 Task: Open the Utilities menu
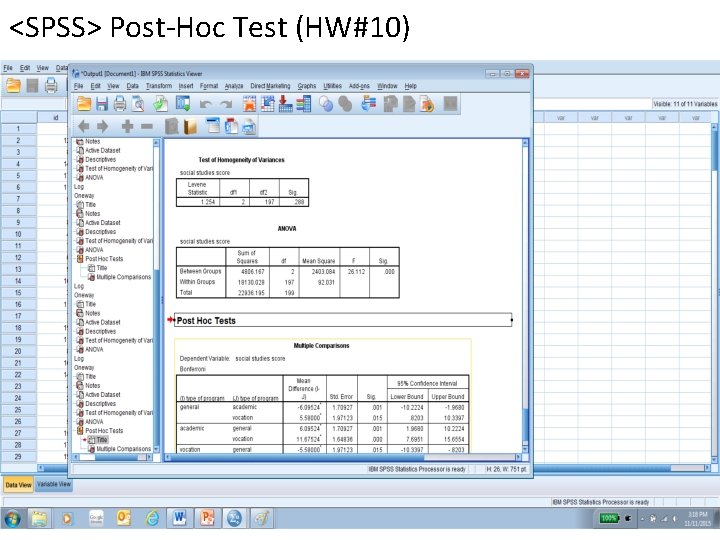point(332,86)
